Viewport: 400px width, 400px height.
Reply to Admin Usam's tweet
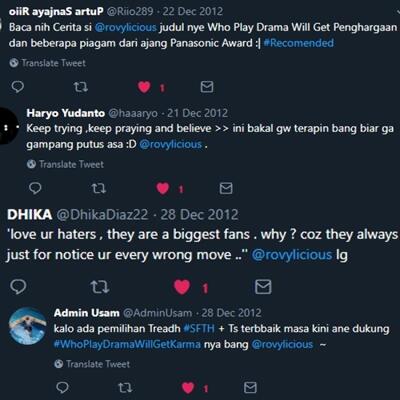(62, 387)
